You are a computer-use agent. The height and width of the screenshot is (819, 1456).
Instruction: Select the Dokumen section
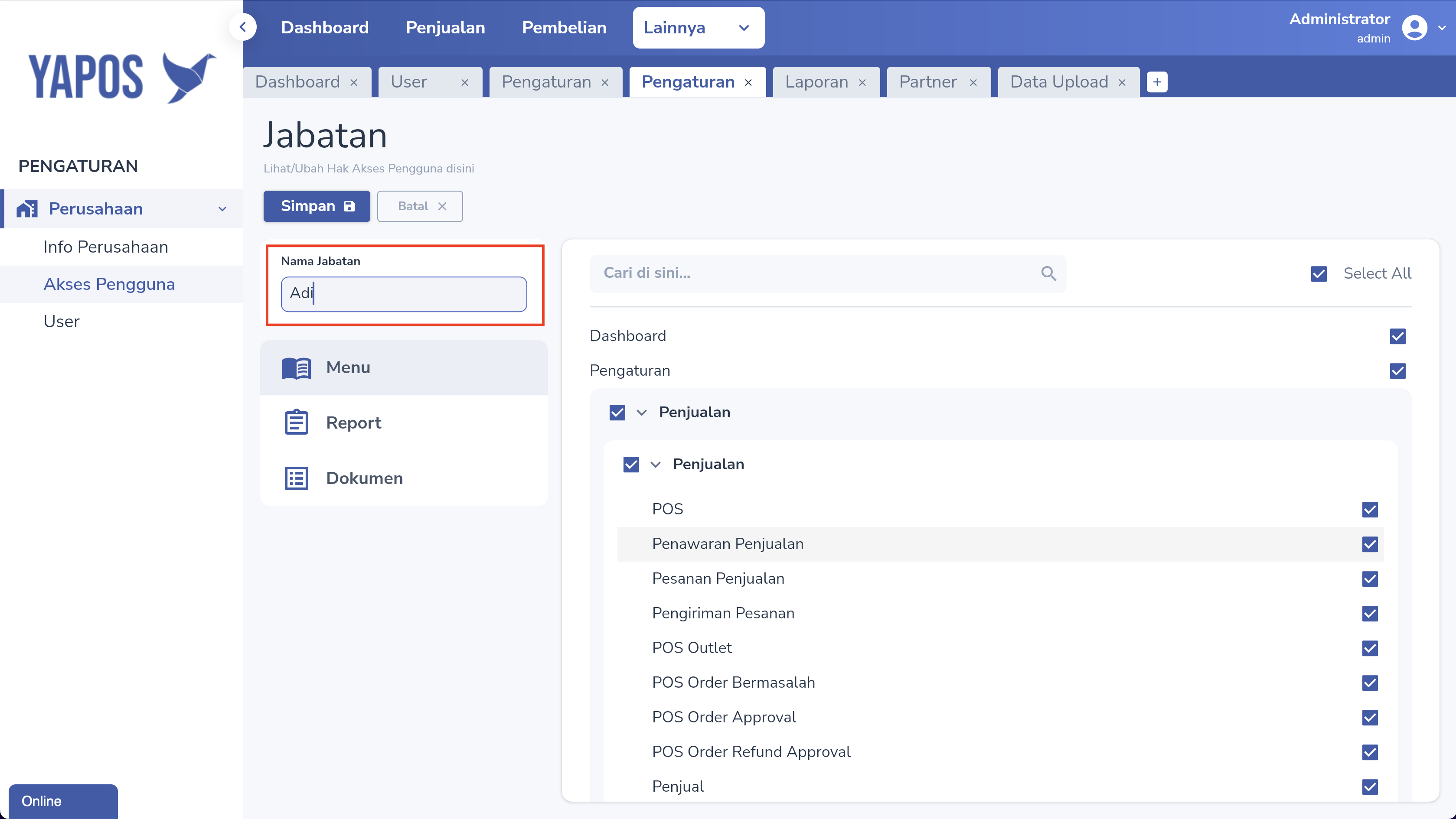[x=404, y=478]
